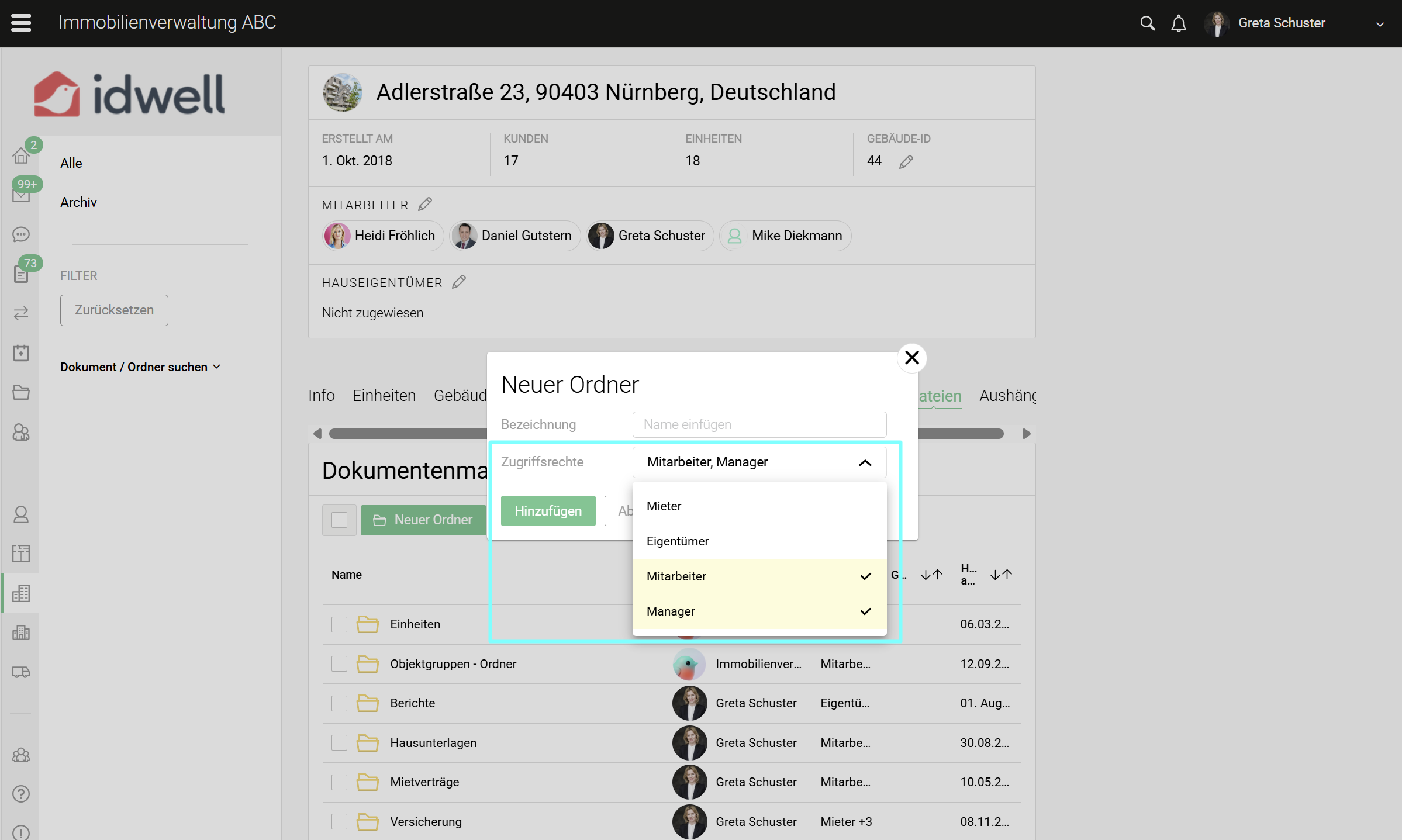Open the notifications bell

point(1179,23)
